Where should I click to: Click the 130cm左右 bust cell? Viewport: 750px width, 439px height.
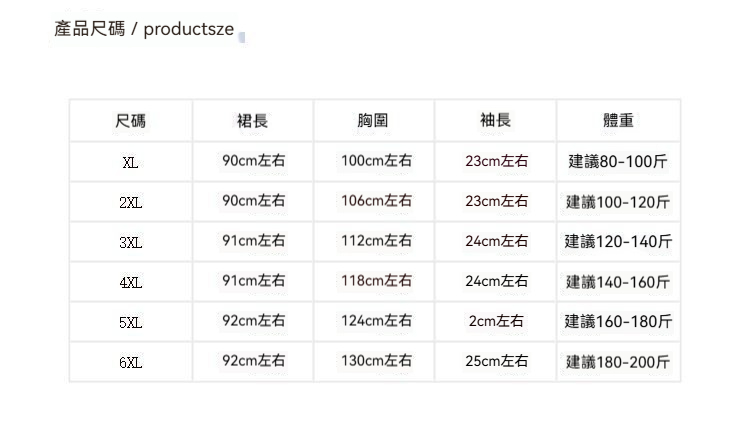[x=376, y=361]
